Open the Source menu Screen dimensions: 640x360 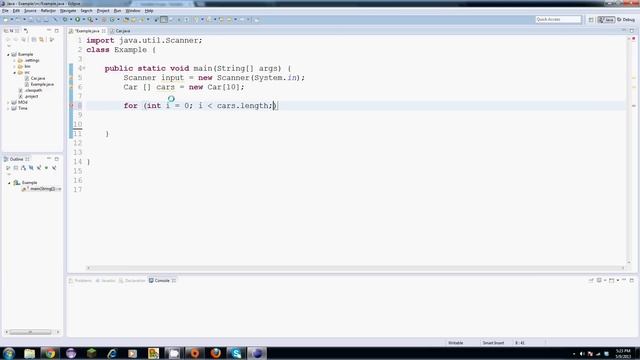click(x=30, y=11)
